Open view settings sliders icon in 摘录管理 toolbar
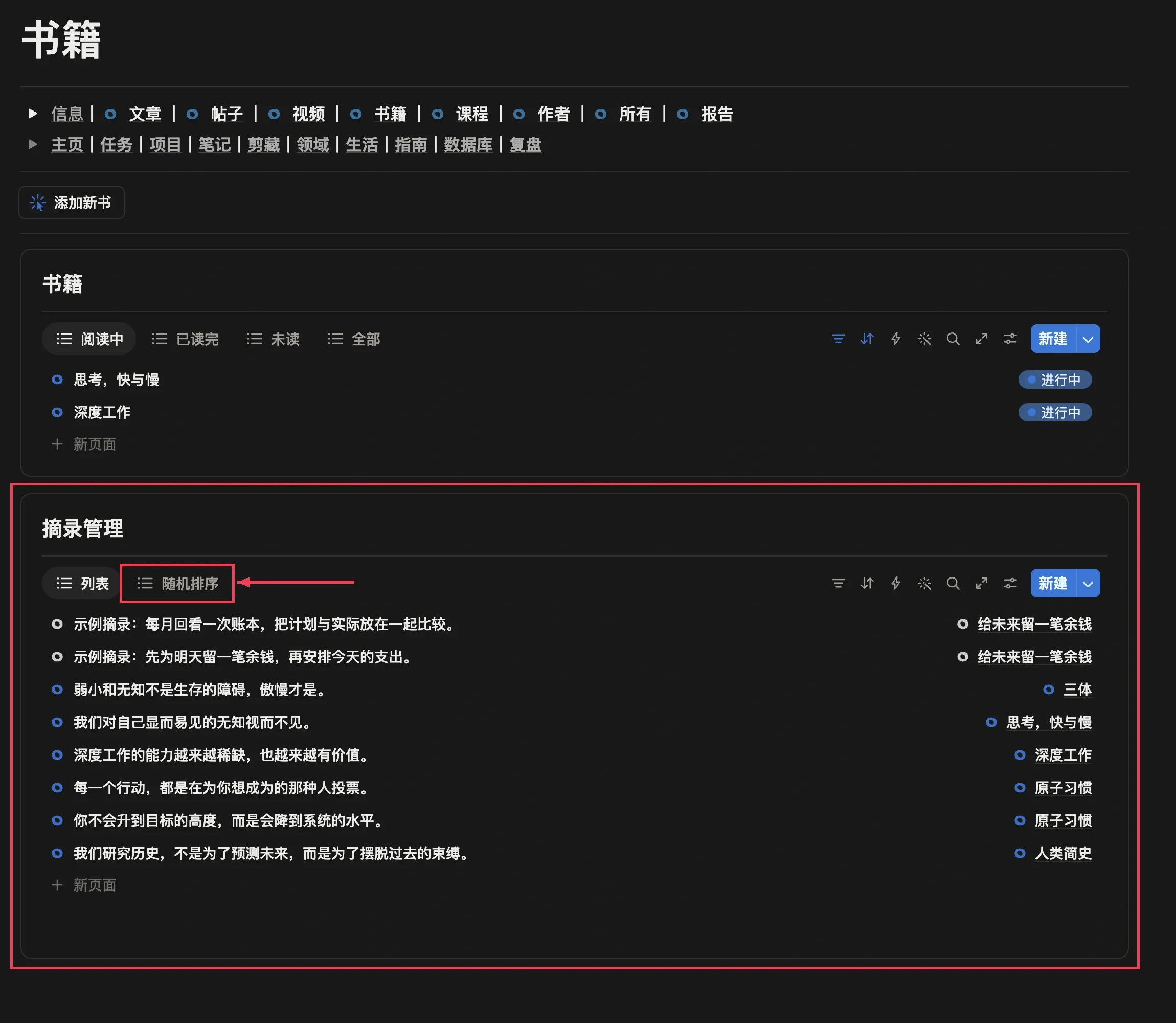This screenshot has width=1176, height=1023. tap(1010, 584)
